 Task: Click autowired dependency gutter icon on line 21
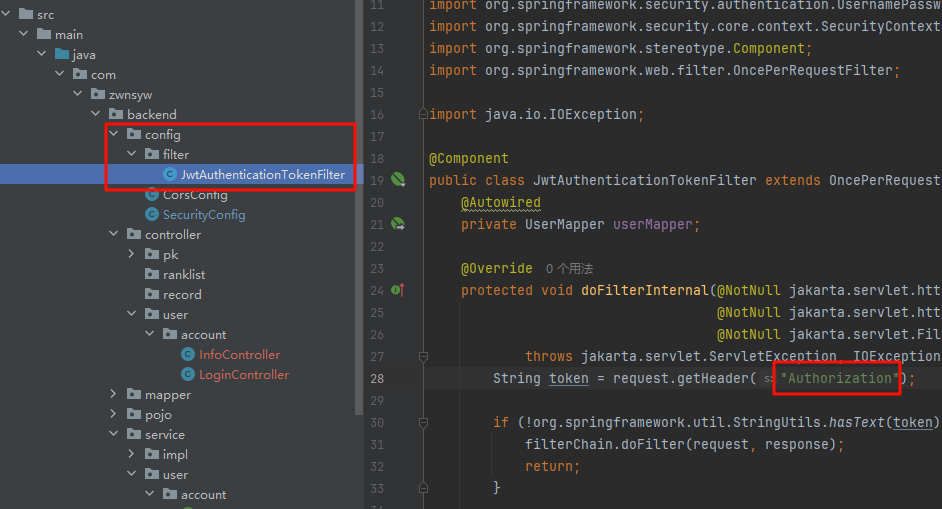pos(398,224)
